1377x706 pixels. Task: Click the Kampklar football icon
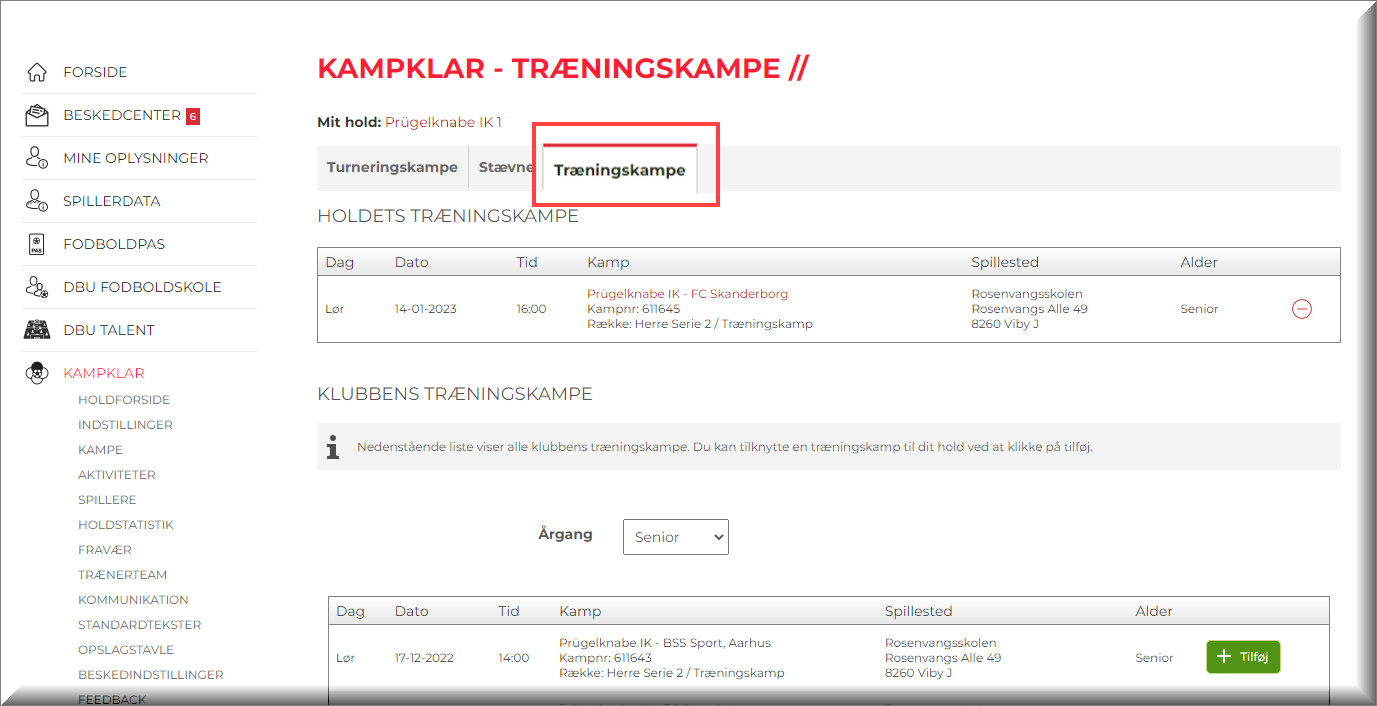pos(37,373)
